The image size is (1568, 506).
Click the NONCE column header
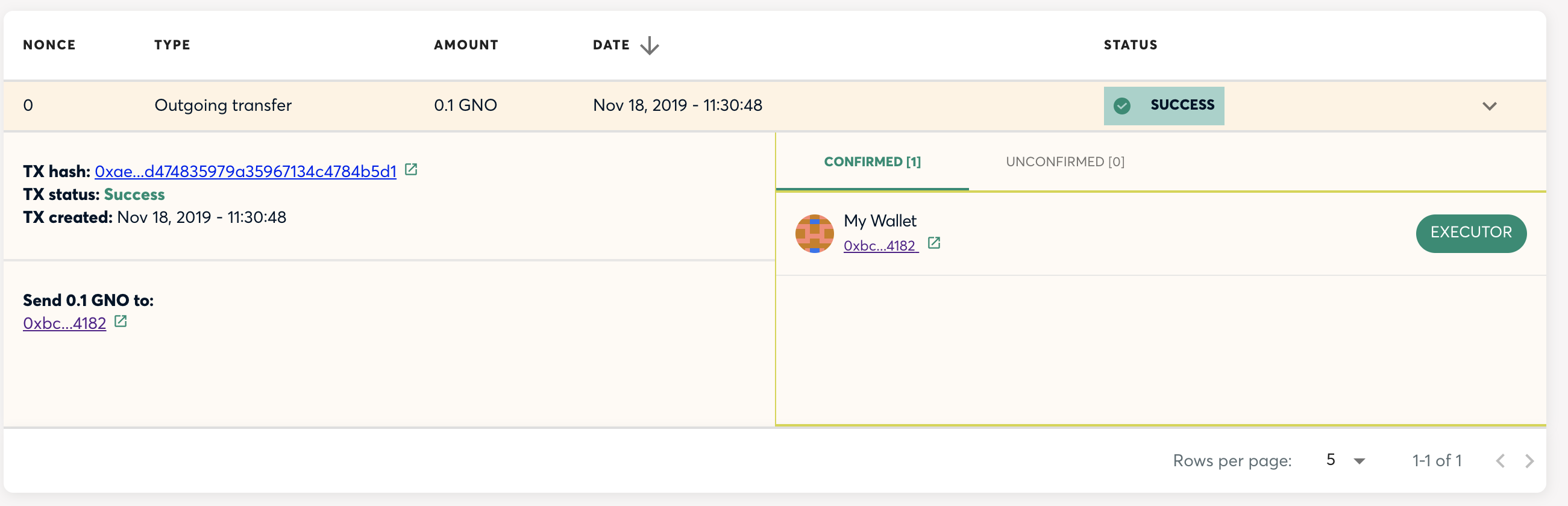click(49, 45)
